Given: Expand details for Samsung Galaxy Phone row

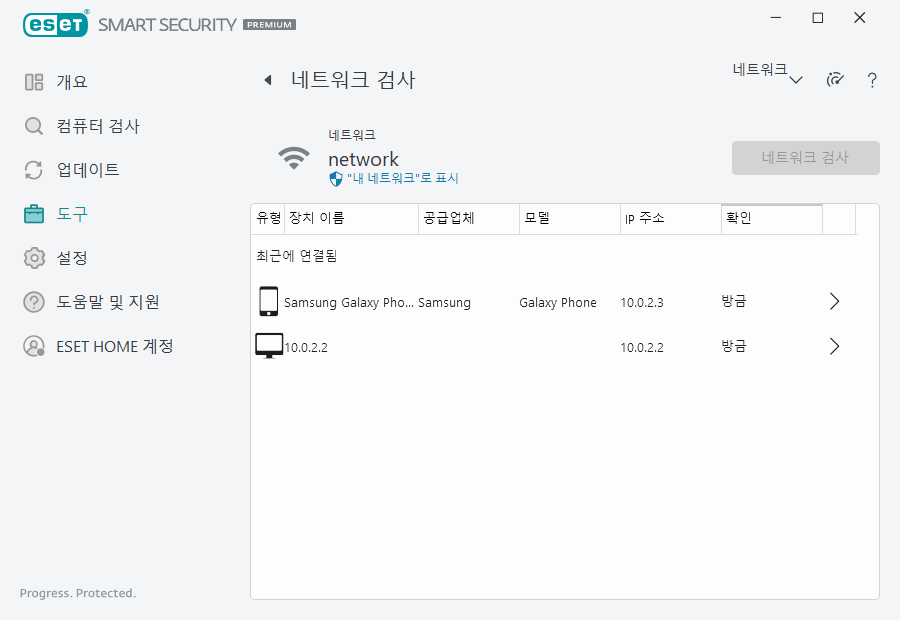Looking at the screenshot, I should point(835,302).
